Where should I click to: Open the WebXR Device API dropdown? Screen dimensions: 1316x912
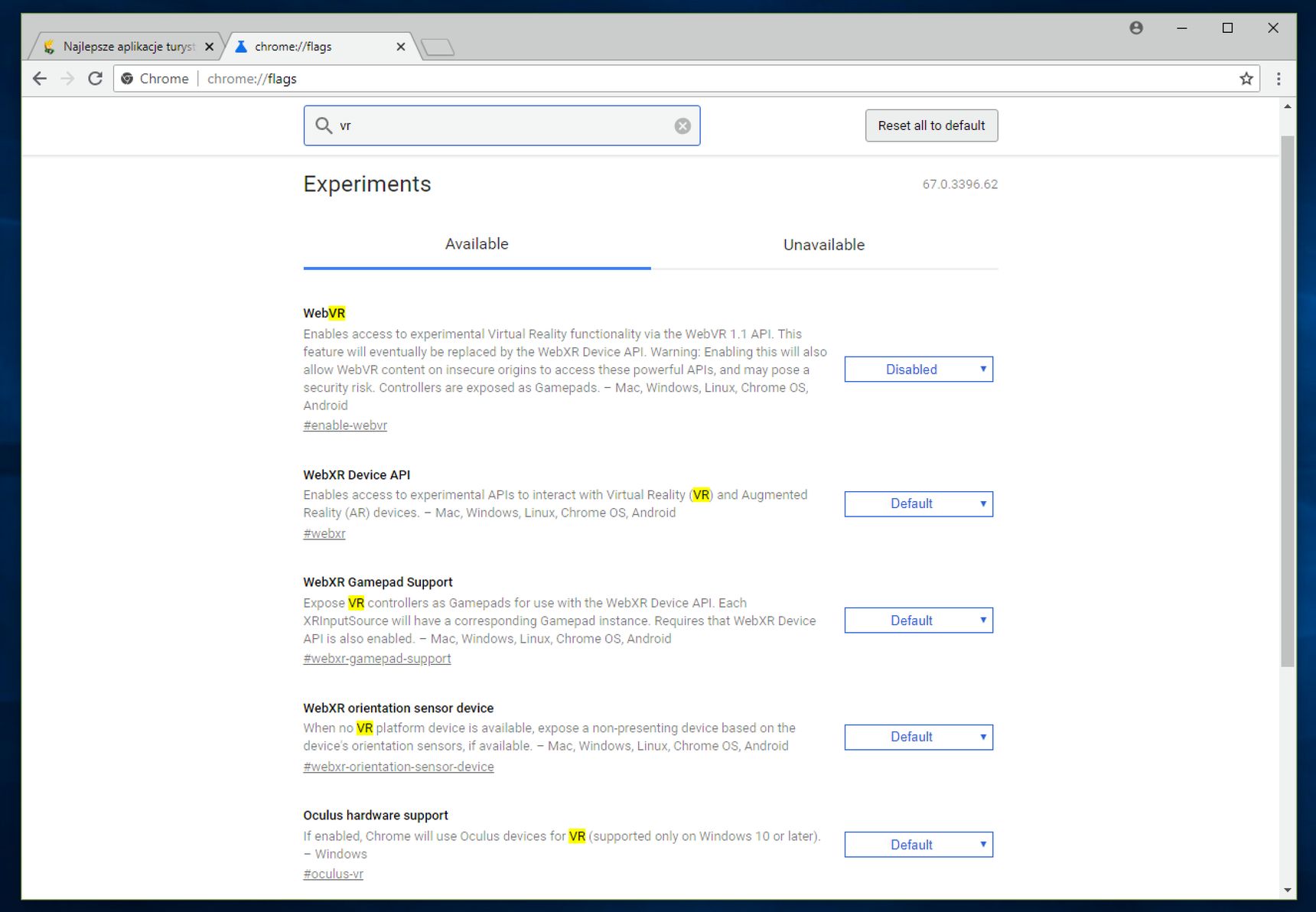pos(918,504)
